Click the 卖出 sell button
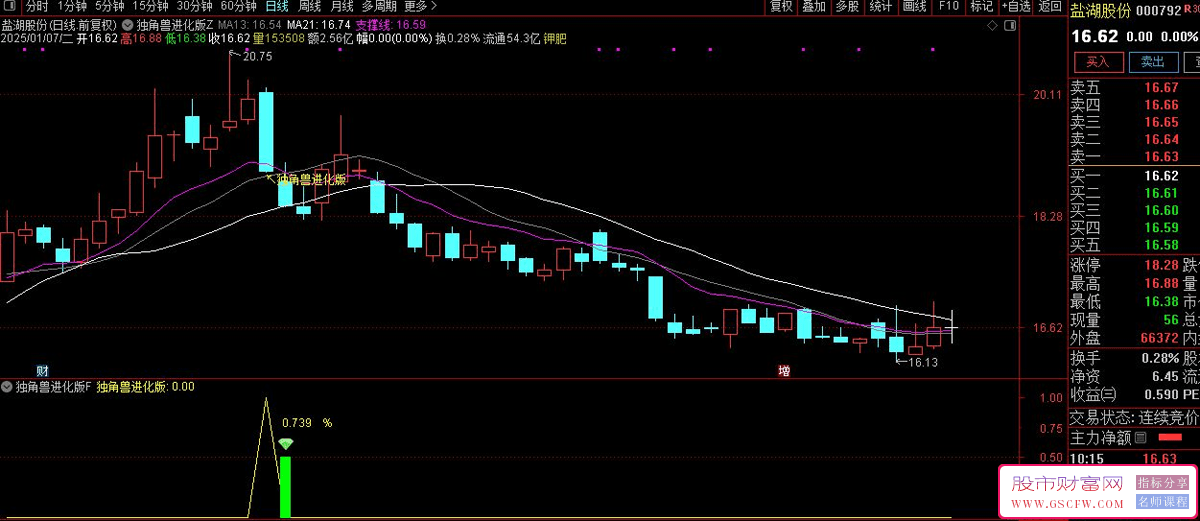Screen dimensions: 1200x521 coord(1153,62)
